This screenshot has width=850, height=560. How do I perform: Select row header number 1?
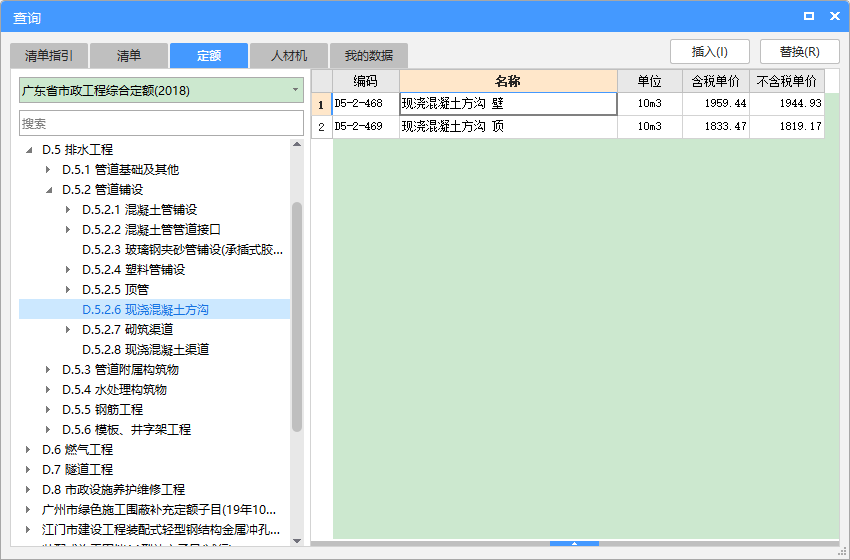(321, 104)
